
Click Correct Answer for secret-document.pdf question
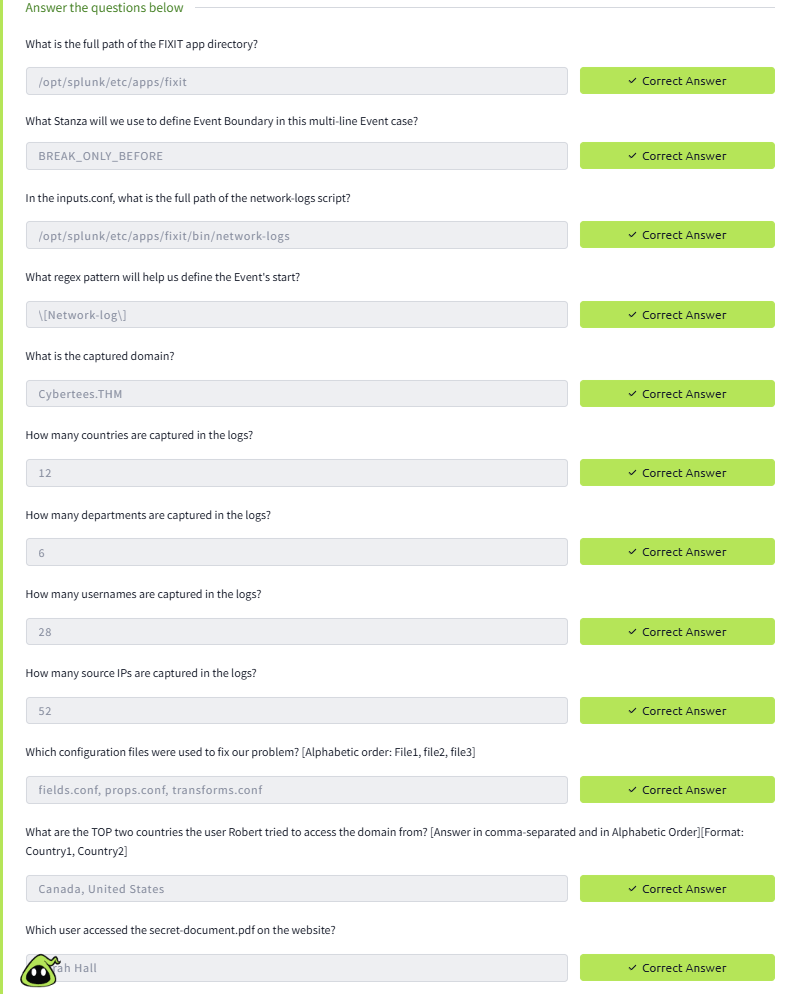677,968
